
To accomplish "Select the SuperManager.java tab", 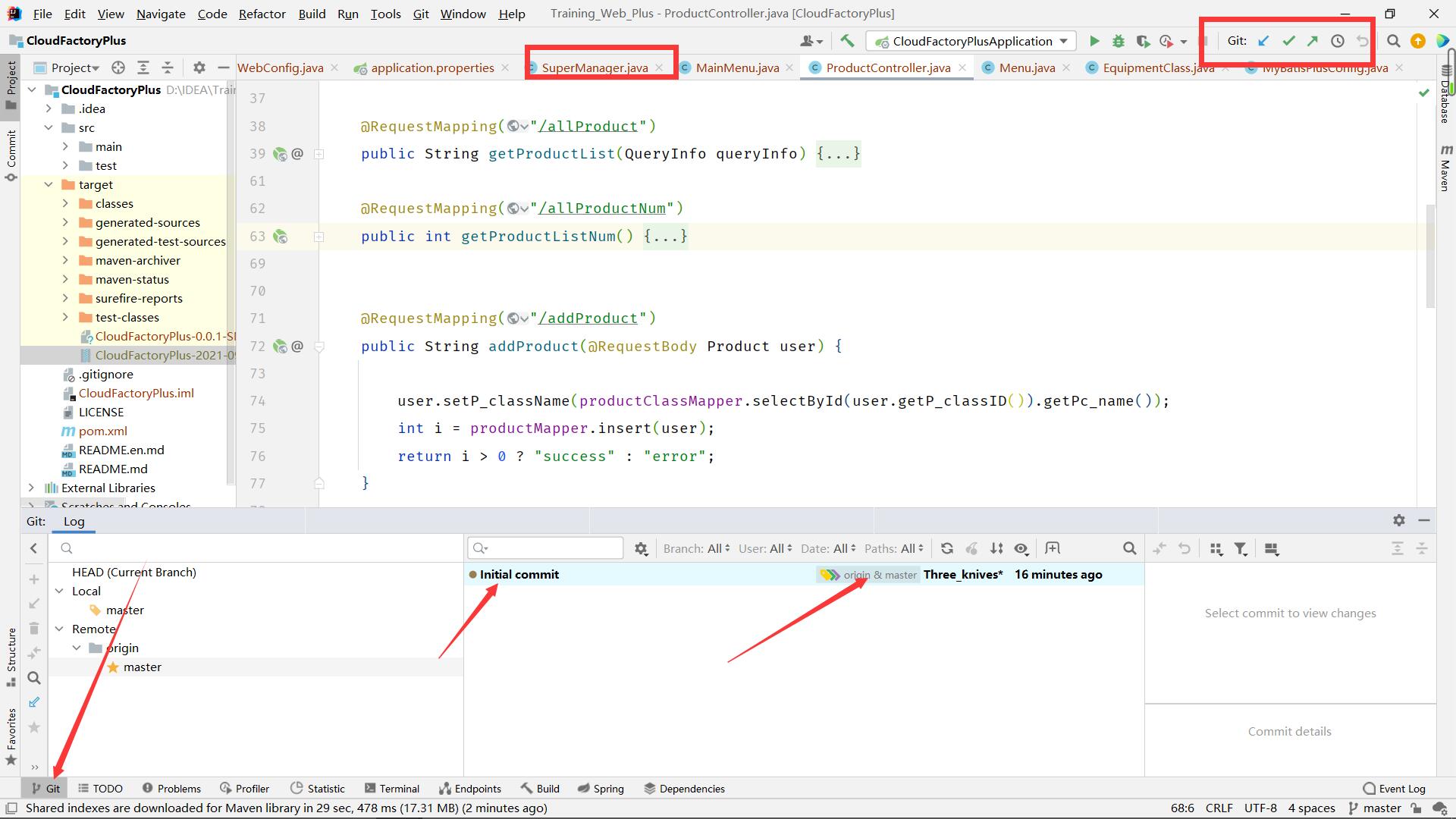I will click(595, 68).
